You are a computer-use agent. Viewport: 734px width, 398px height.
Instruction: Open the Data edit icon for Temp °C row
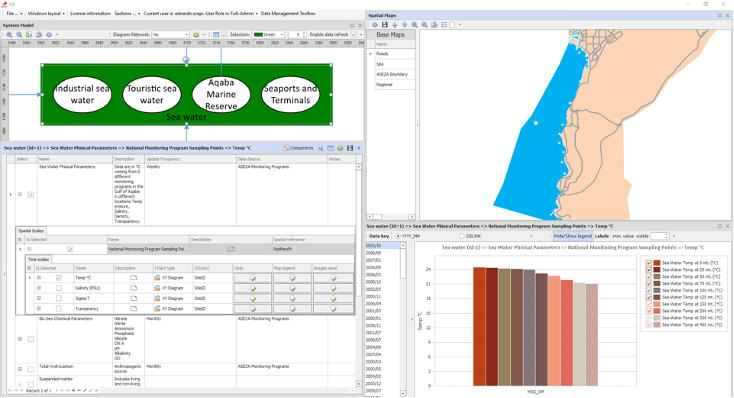[x=253, y=278]
